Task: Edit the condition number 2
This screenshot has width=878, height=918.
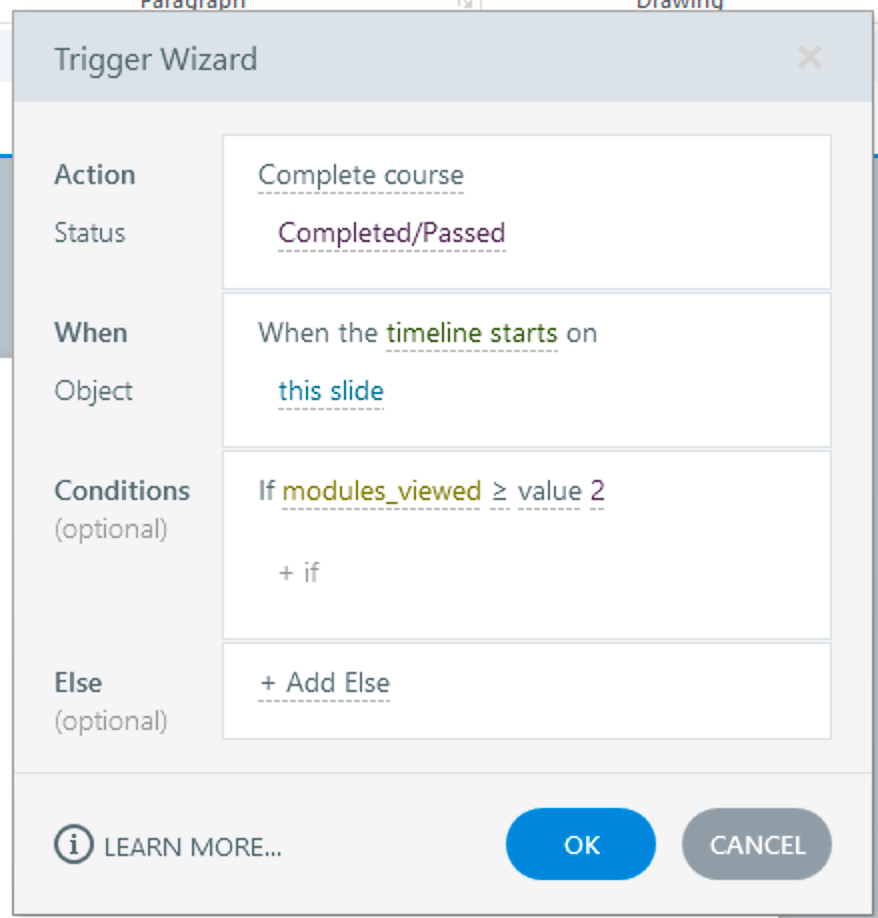Action: [597, 491]
